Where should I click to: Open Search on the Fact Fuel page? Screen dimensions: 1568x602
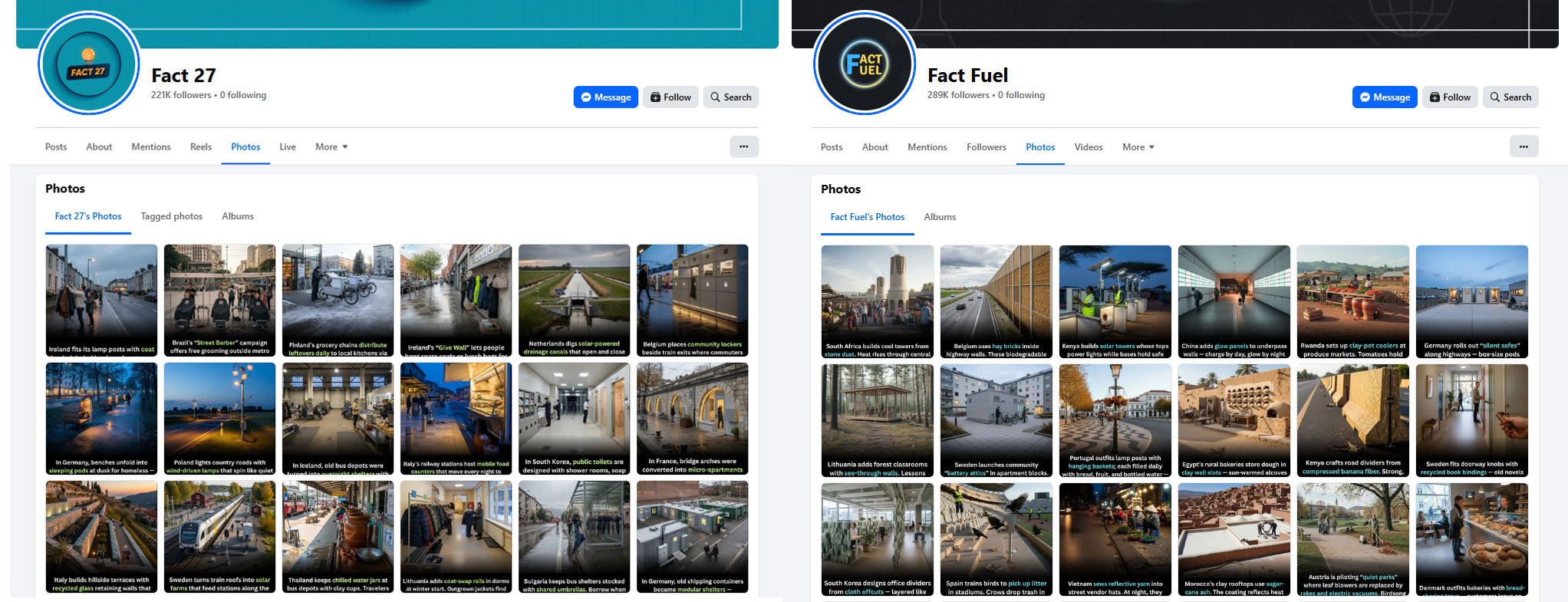(1510, 97)
